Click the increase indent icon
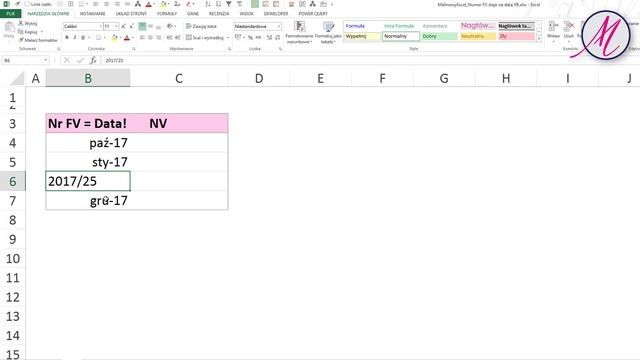 click(x=178, y=38)
